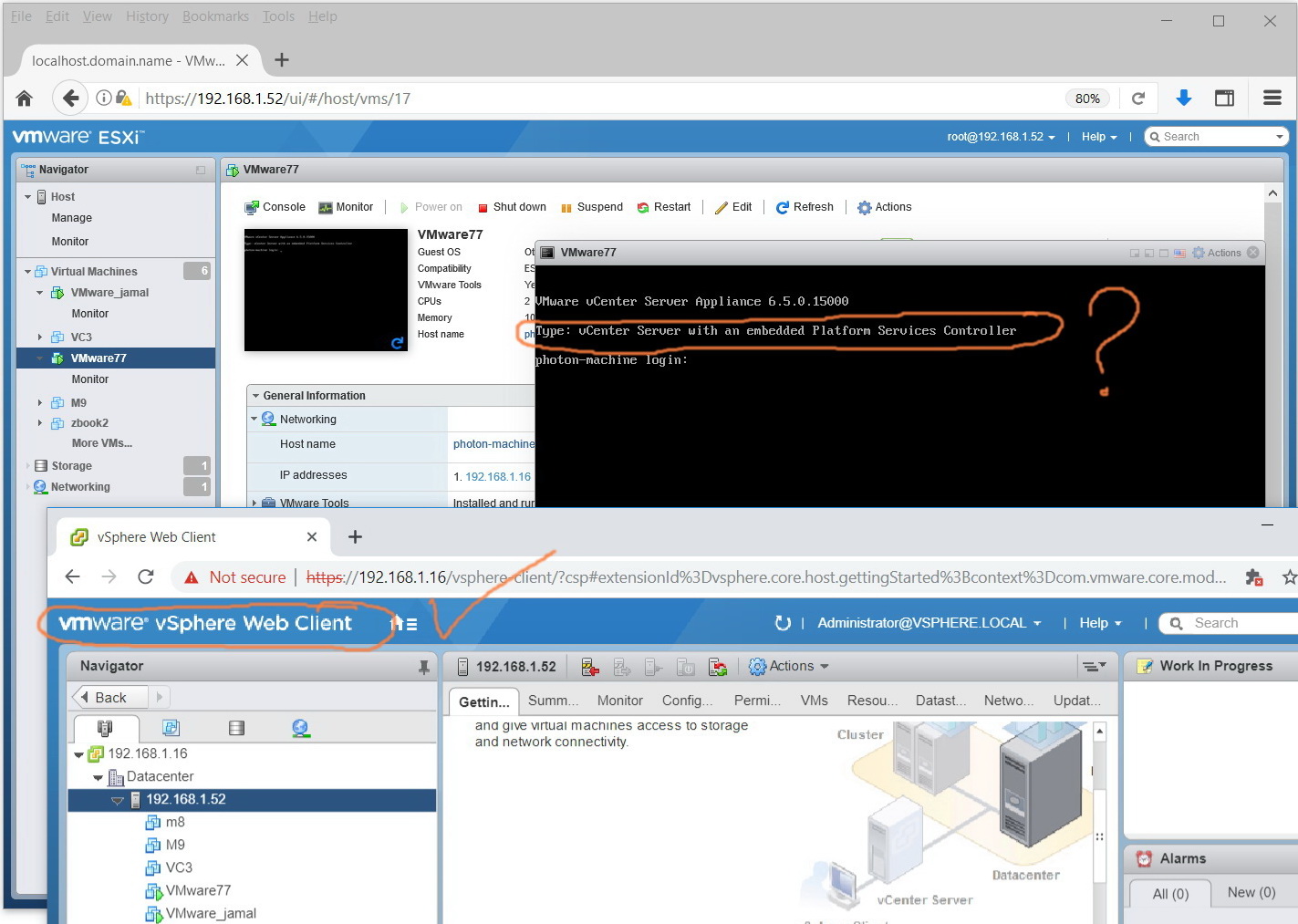Viewport: 1298px width, 924px height.
Task: Select Manage under Host in ESXi Navigator
Action: coord(72,218)
